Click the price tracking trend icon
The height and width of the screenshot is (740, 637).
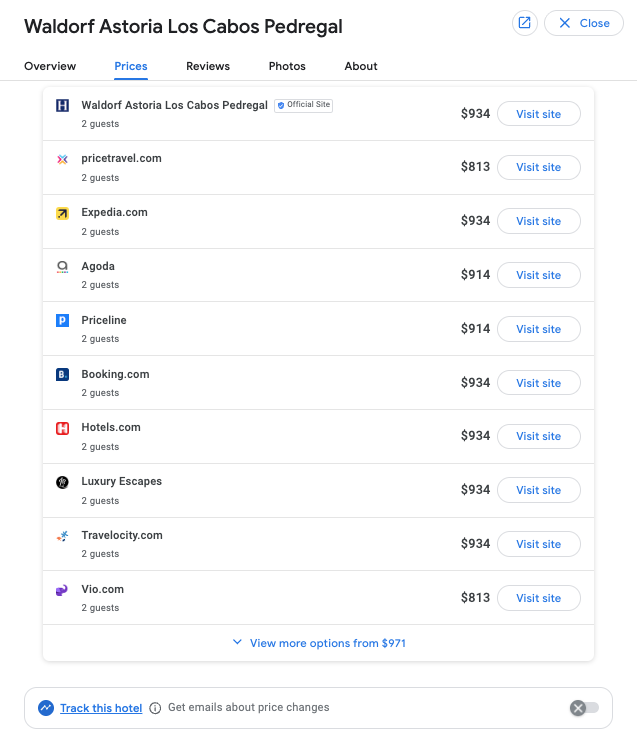click(46, 708)
